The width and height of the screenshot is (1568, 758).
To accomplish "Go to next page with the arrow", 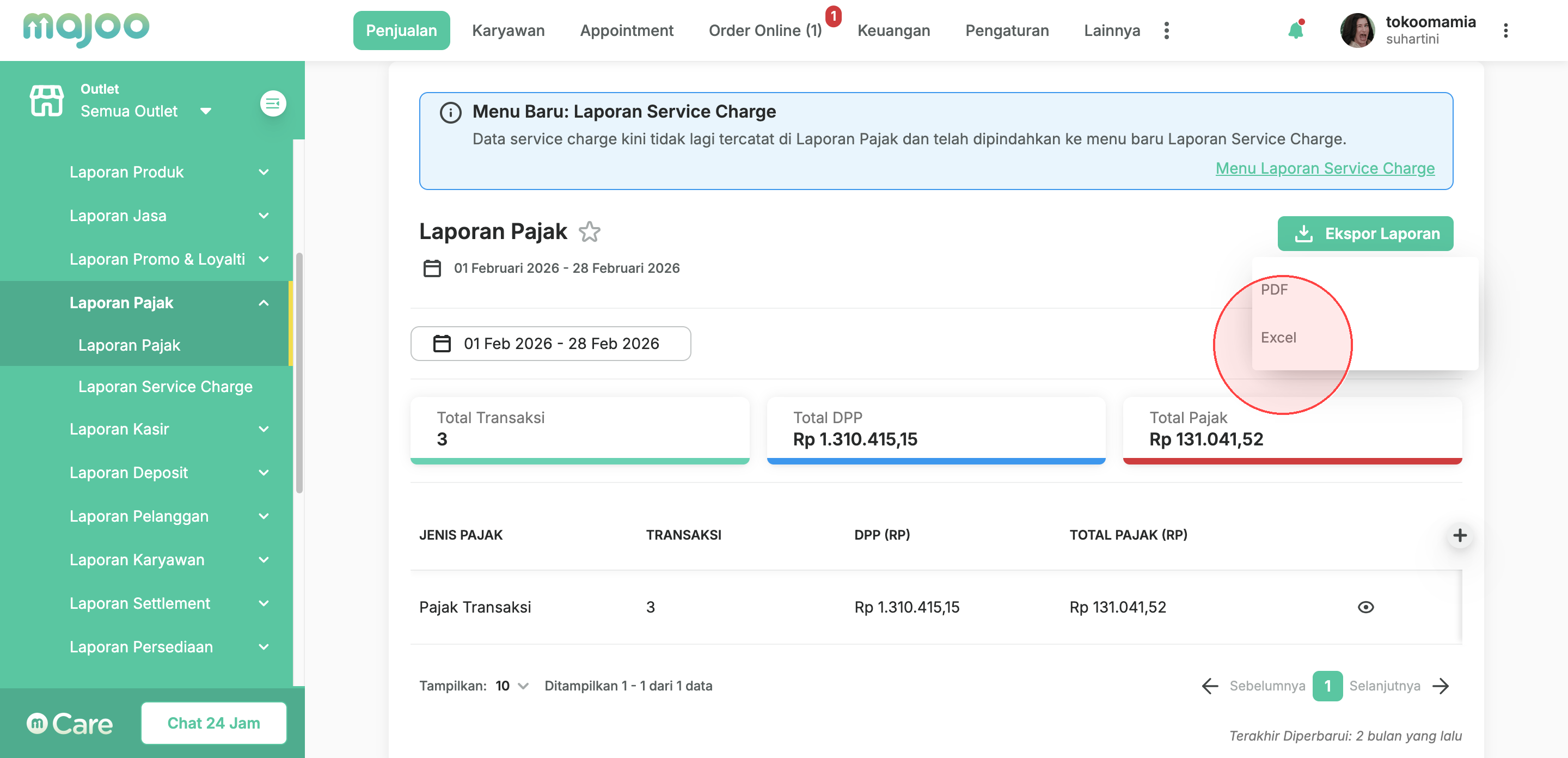I will [x=1441, y=686].
